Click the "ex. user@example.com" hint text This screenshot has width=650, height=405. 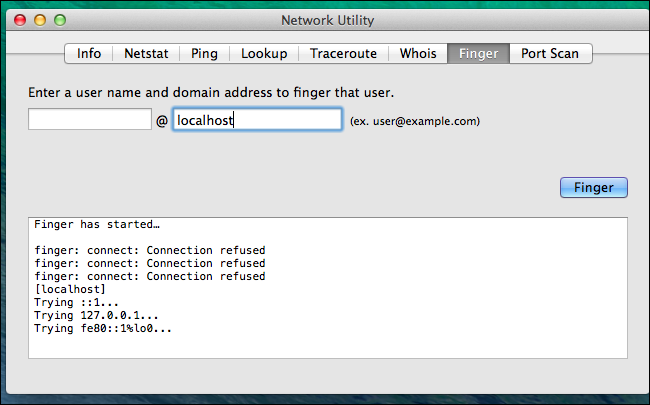point(415,121)
